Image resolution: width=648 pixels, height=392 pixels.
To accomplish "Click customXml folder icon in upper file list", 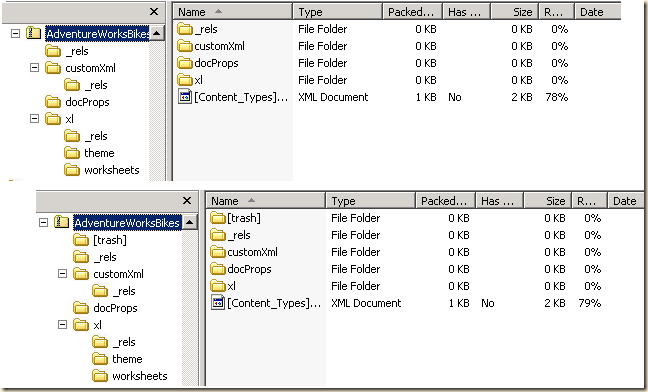I will point(185,46).
